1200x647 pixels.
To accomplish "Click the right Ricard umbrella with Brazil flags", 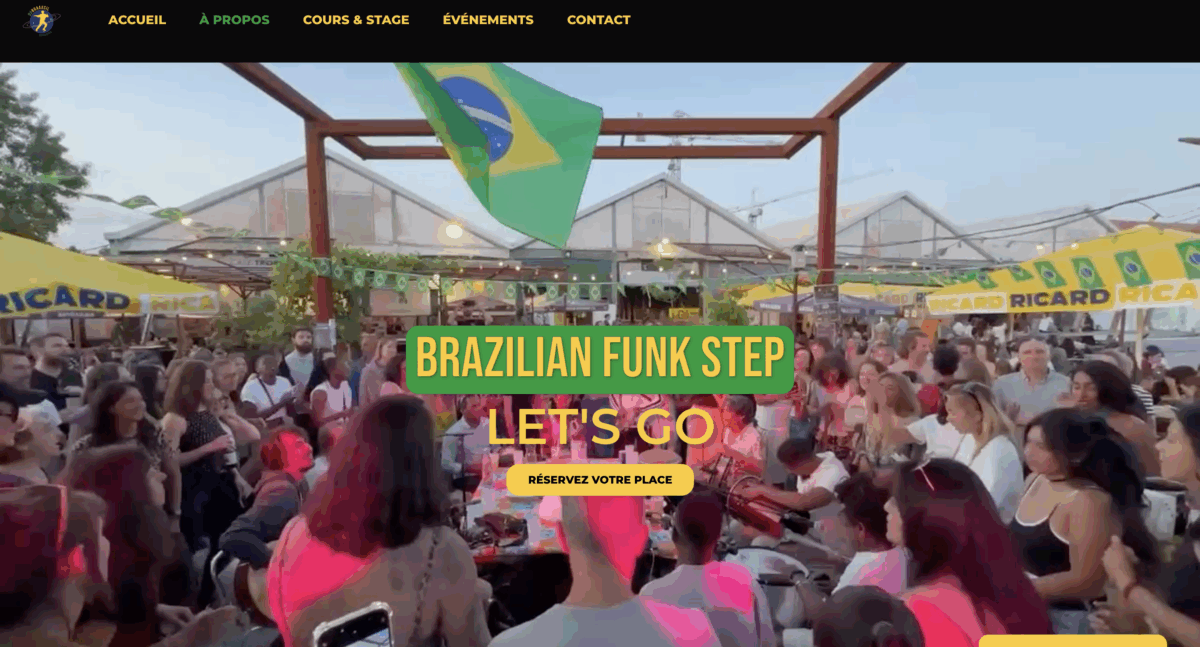I will [1065, 275].
